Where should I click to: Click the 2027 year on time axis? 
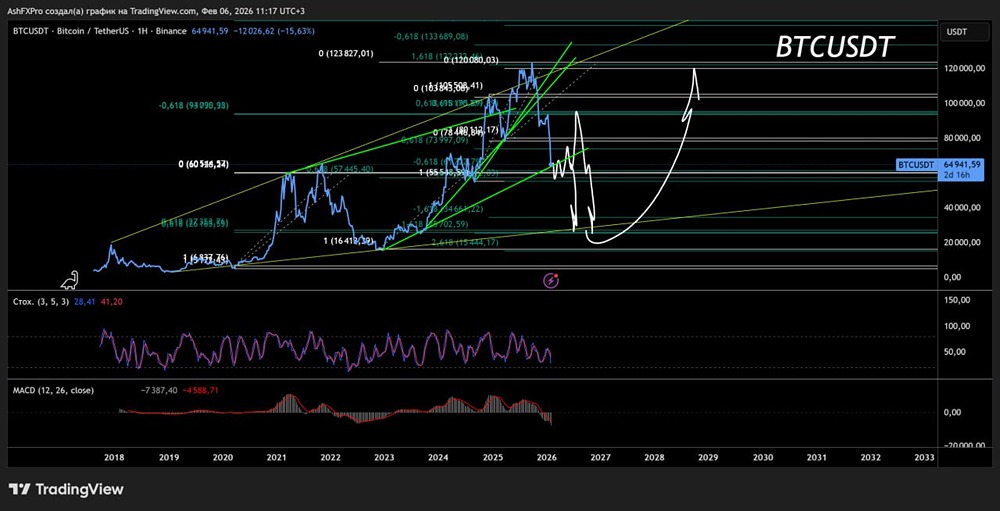[x=601, y=457]
